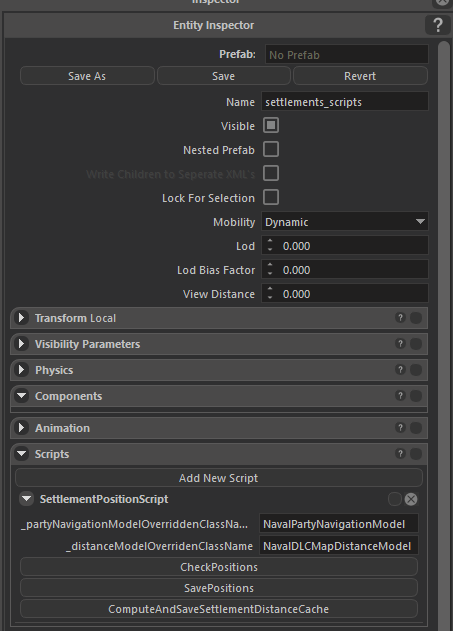The image size is (453, 631).
Task: Click the Save As button
Action: (87, 76)
